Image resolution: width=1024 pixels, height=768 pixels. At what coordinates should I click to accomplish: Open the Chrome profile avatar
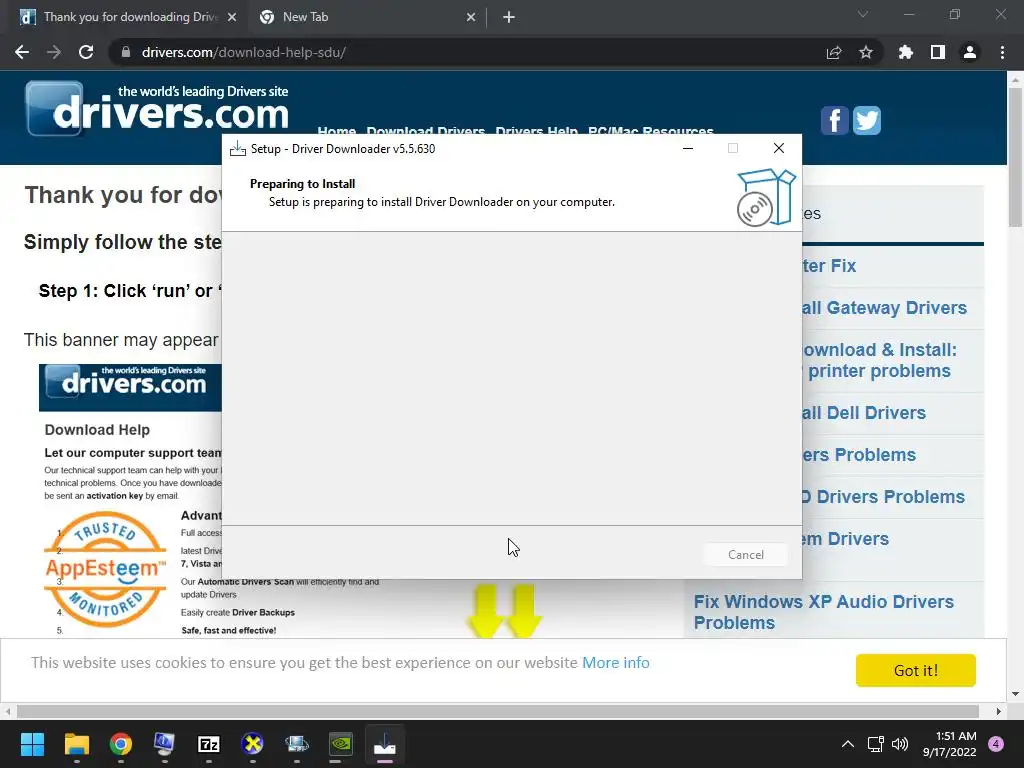click(970, 52)
